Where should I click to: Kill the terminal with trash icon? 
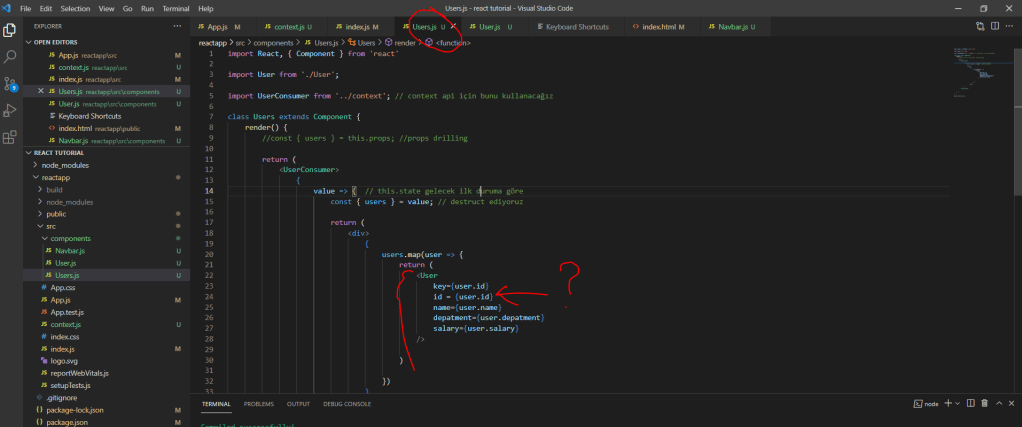tap(985, 404)
